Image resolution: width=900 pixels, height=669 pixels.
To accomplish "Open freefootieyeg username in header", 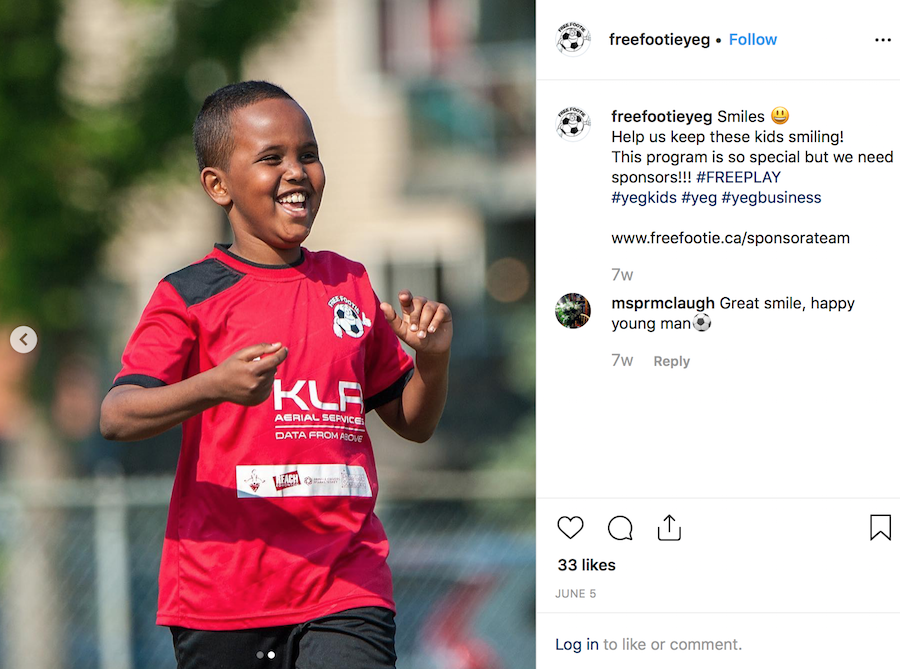I will click(x=660, y=40).
